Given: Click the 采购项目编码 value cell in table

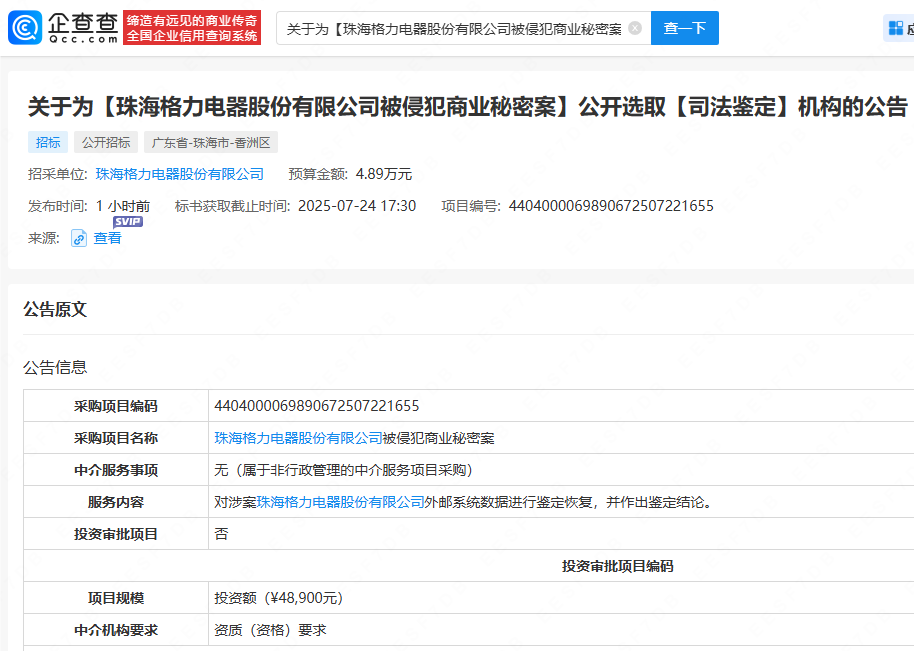Looking at the screenshot, I should [x=561, y=406].
